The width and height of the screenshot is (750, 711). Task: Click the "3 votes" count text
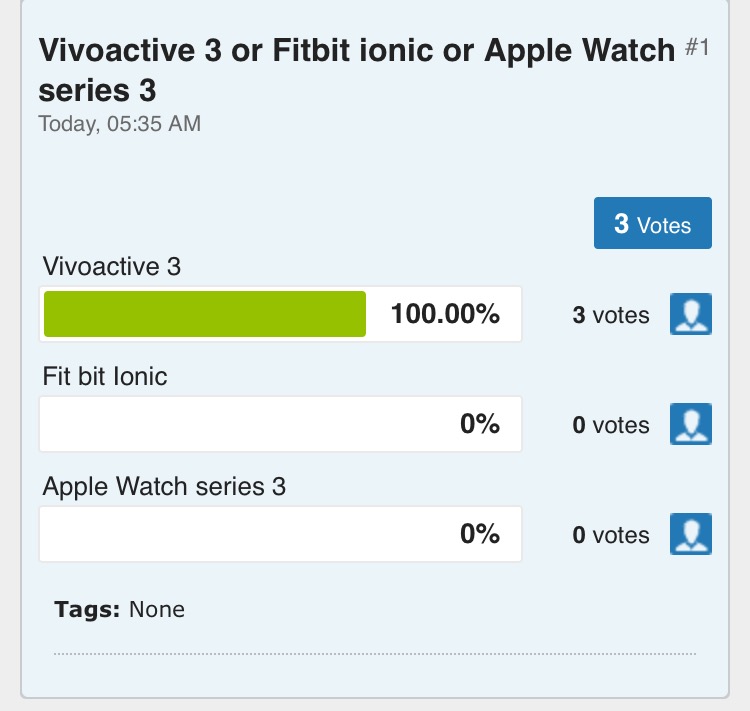[610, 315]
